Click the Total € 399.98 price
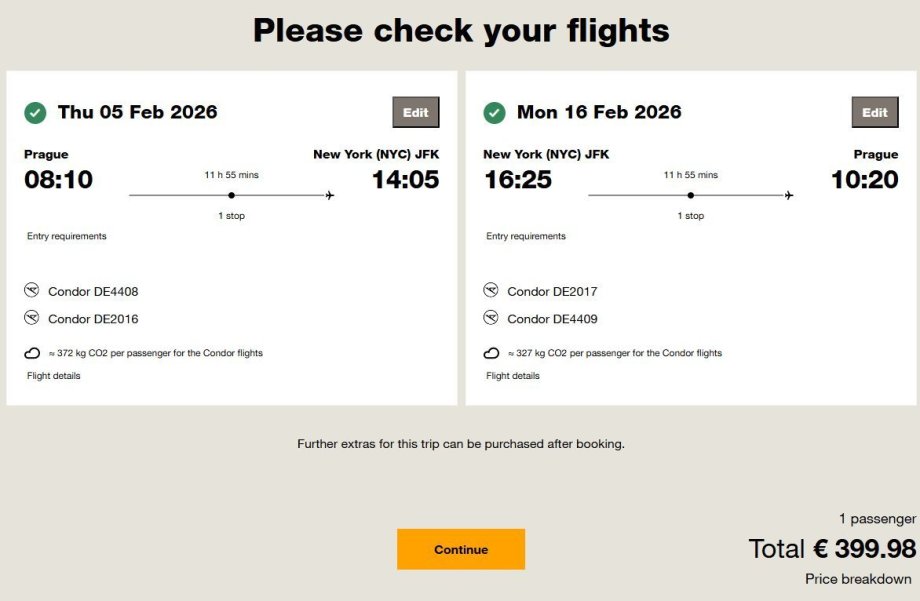 [x=832, y=549]
